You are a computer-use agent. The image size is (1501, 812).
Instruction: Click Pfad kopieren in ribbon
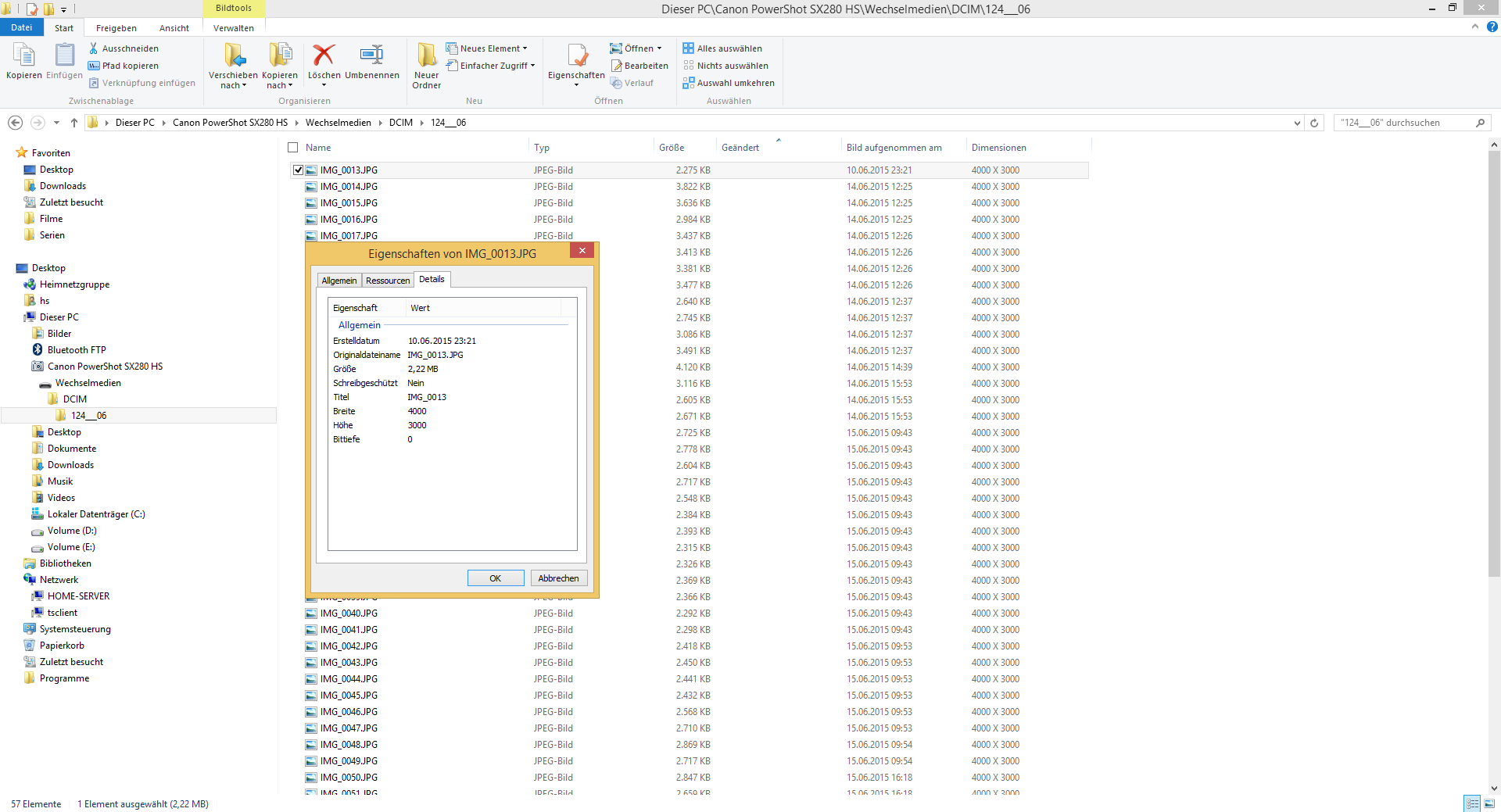tap(124, 66)
